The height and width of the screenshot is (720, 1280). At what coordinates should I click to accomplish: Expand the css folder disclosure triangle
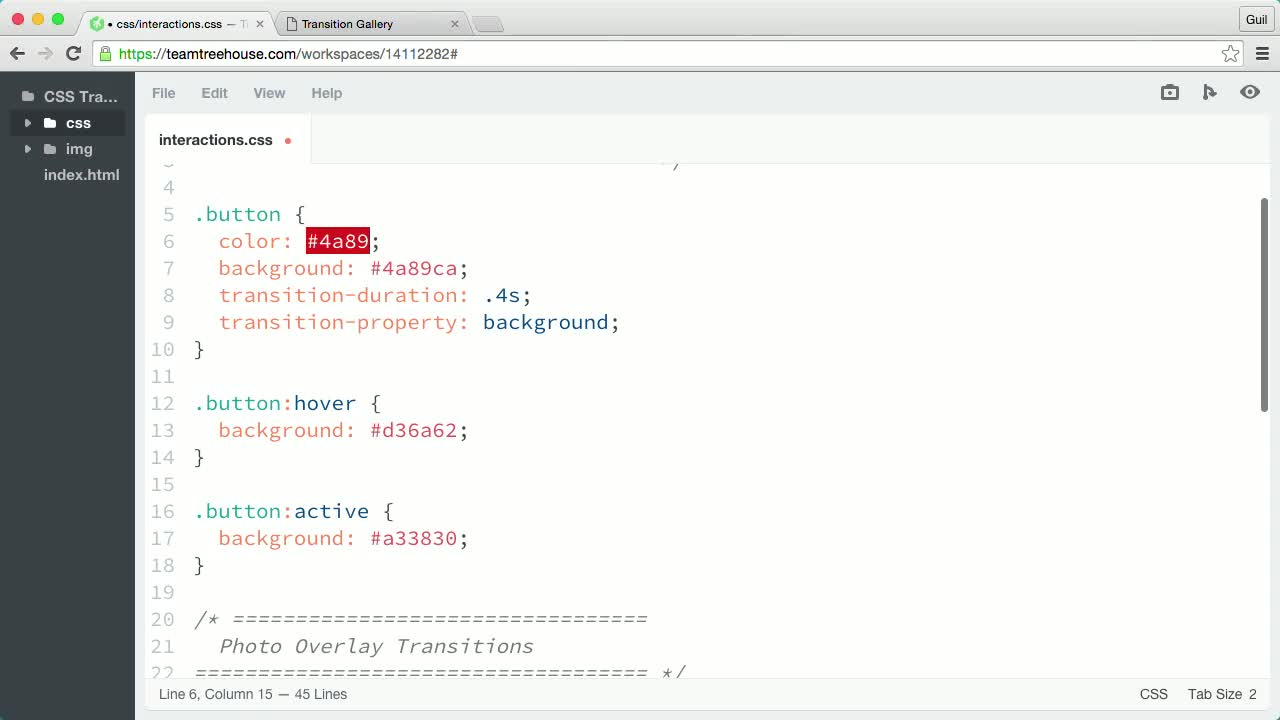click(27, 123)
